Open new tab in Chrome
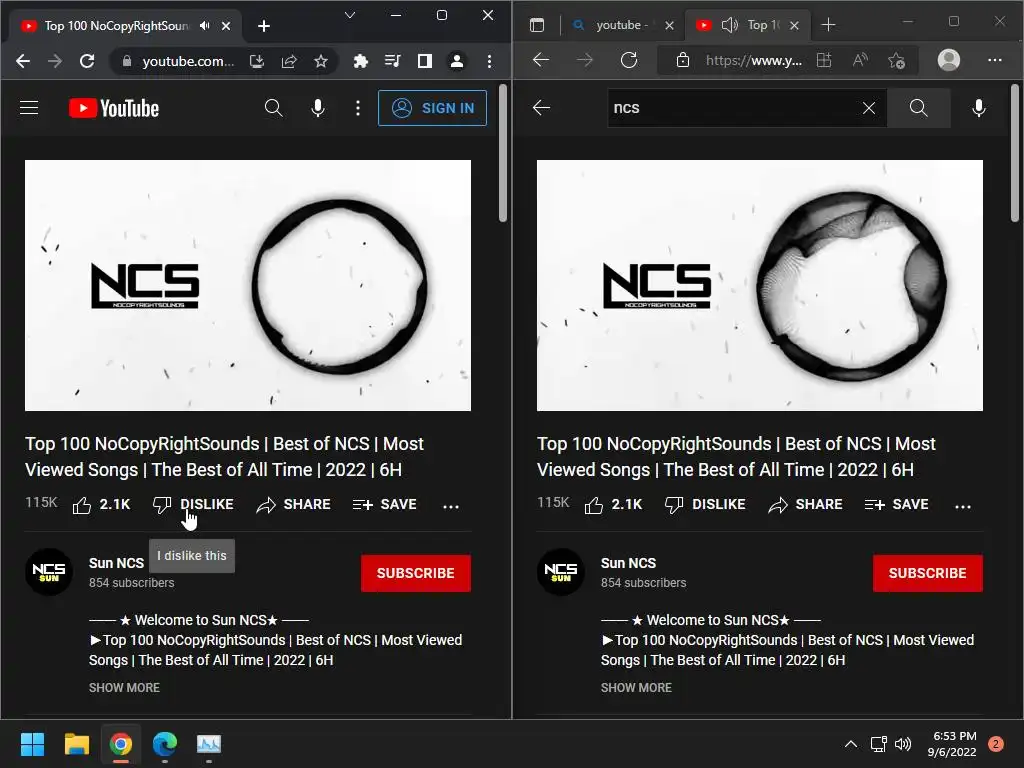The height and width of the screenshot is (768, 1024). point(264,25)
